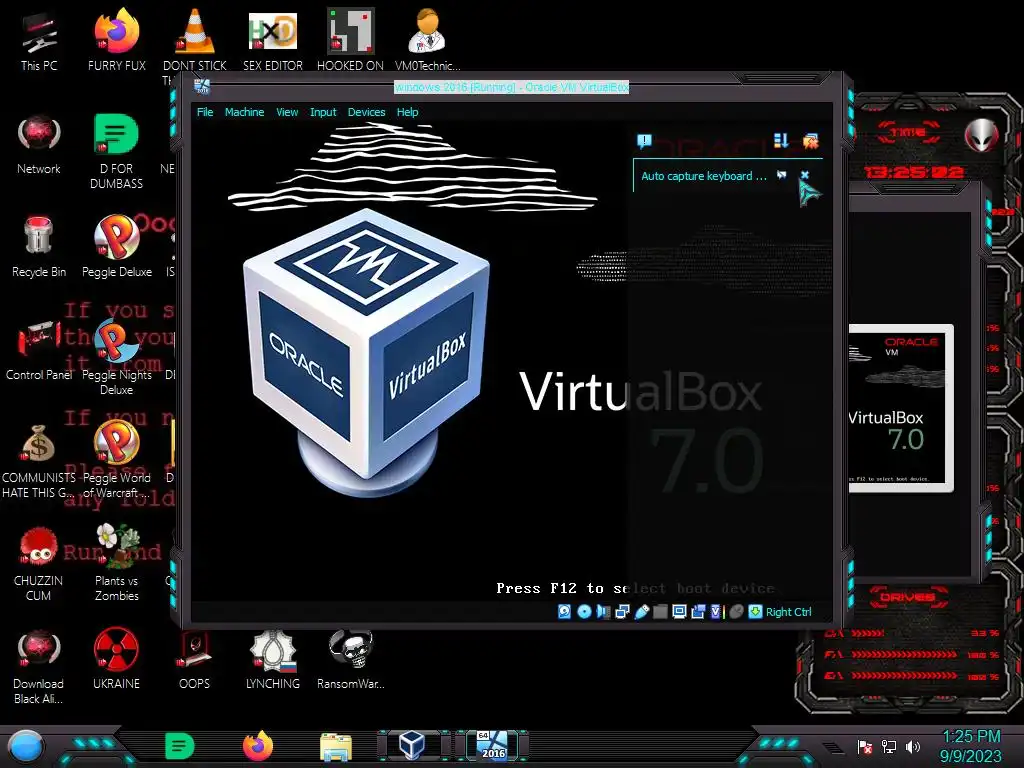The height and width of the screenshot is (768, 1024).
Task: Open the USB devices indicator in status bar
Action: [x=641, y=611]
